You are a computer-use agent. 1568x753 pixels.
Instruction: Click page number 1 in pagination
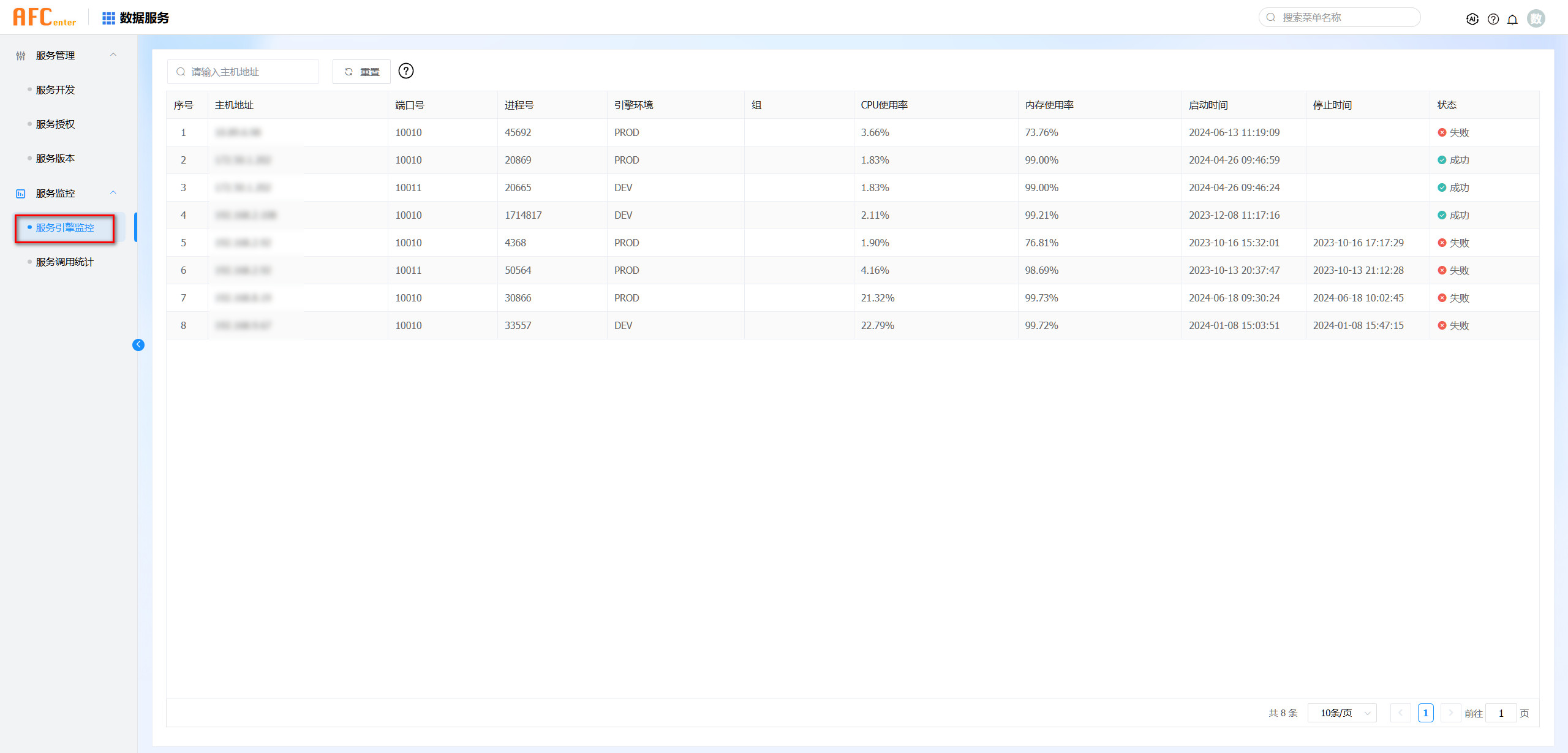1425,713
